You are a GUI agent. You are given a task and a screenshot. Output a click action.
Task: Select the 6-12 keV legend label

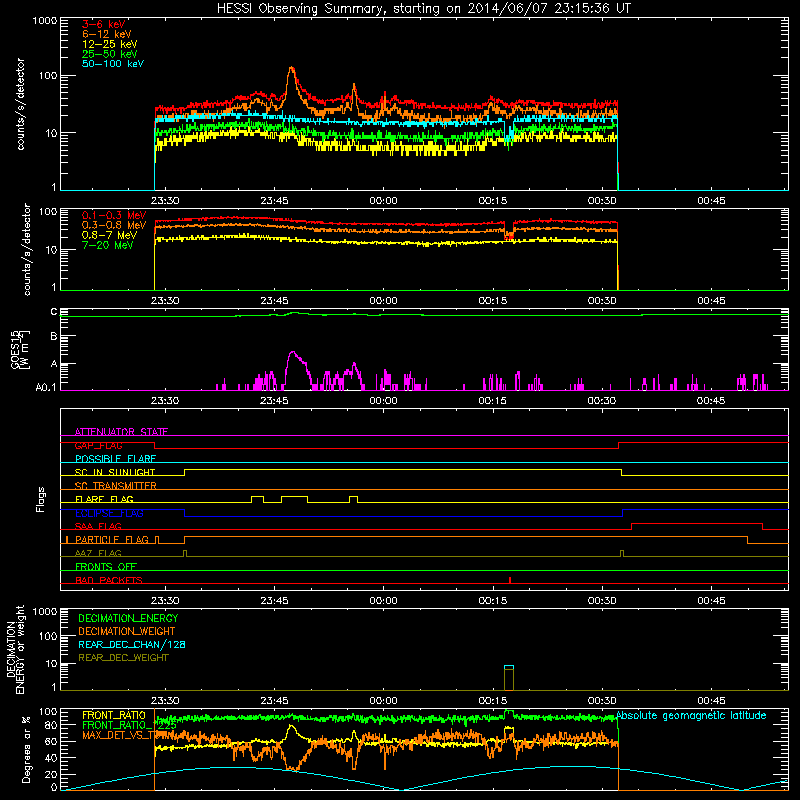pos(107,34)
